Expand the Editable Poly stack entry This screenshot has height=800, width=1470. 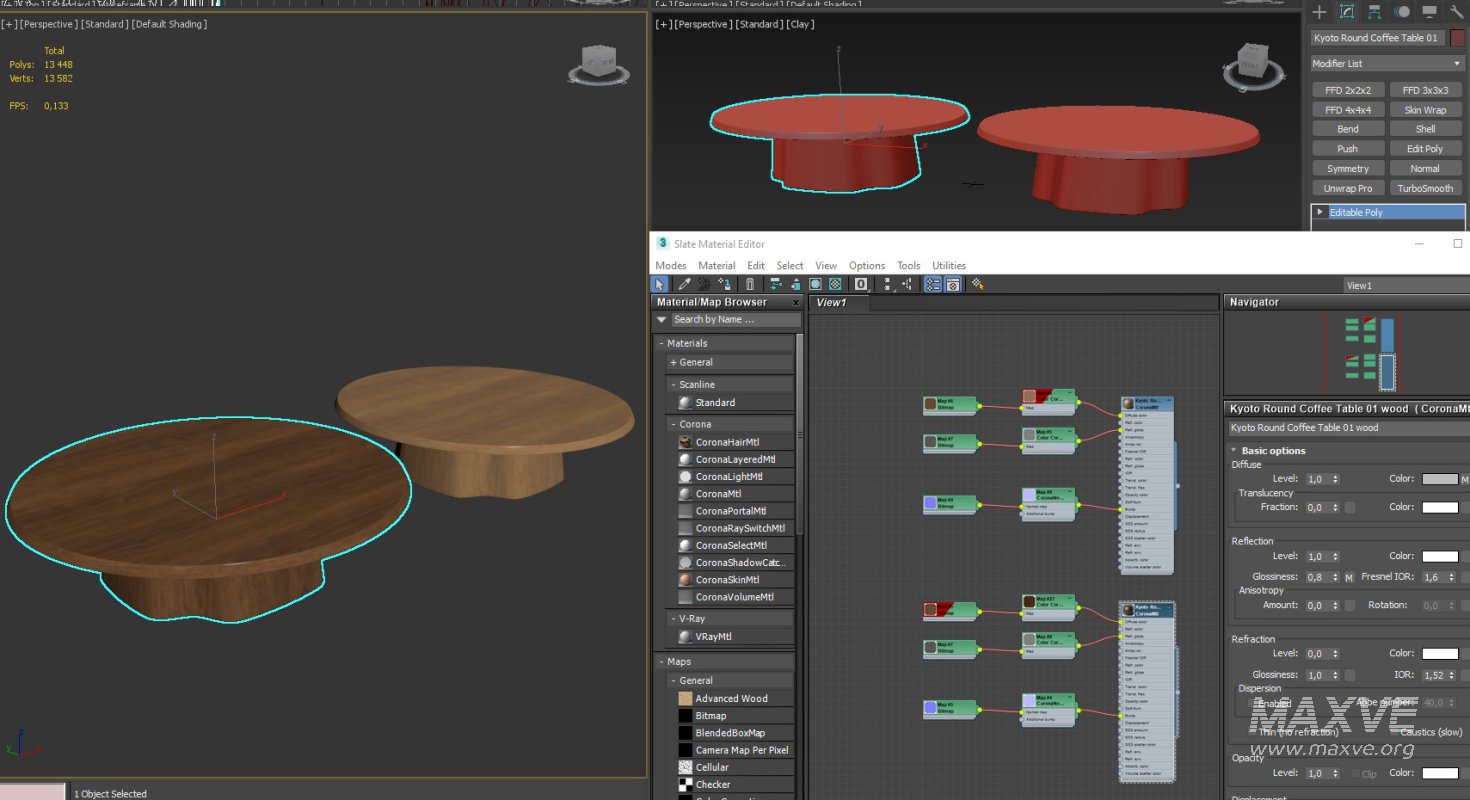tap(1322, 211)
